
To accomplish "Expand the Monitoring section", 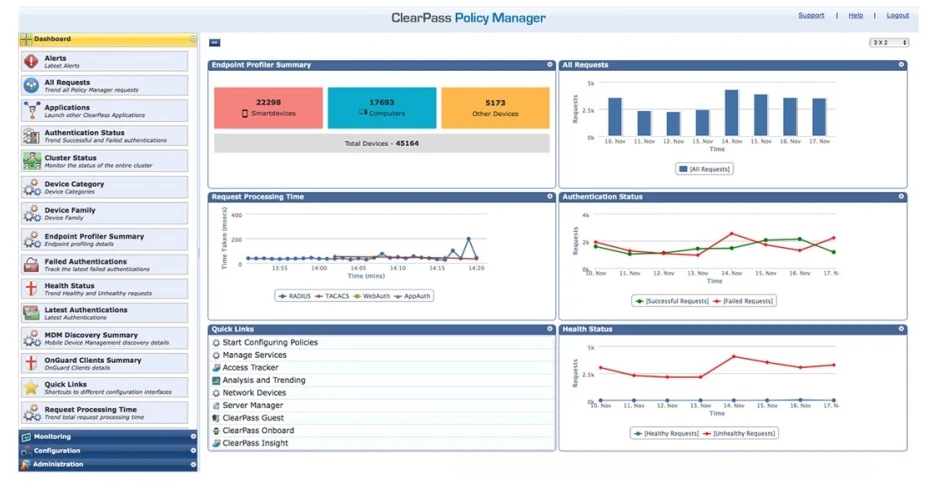I will click(108, 436).
